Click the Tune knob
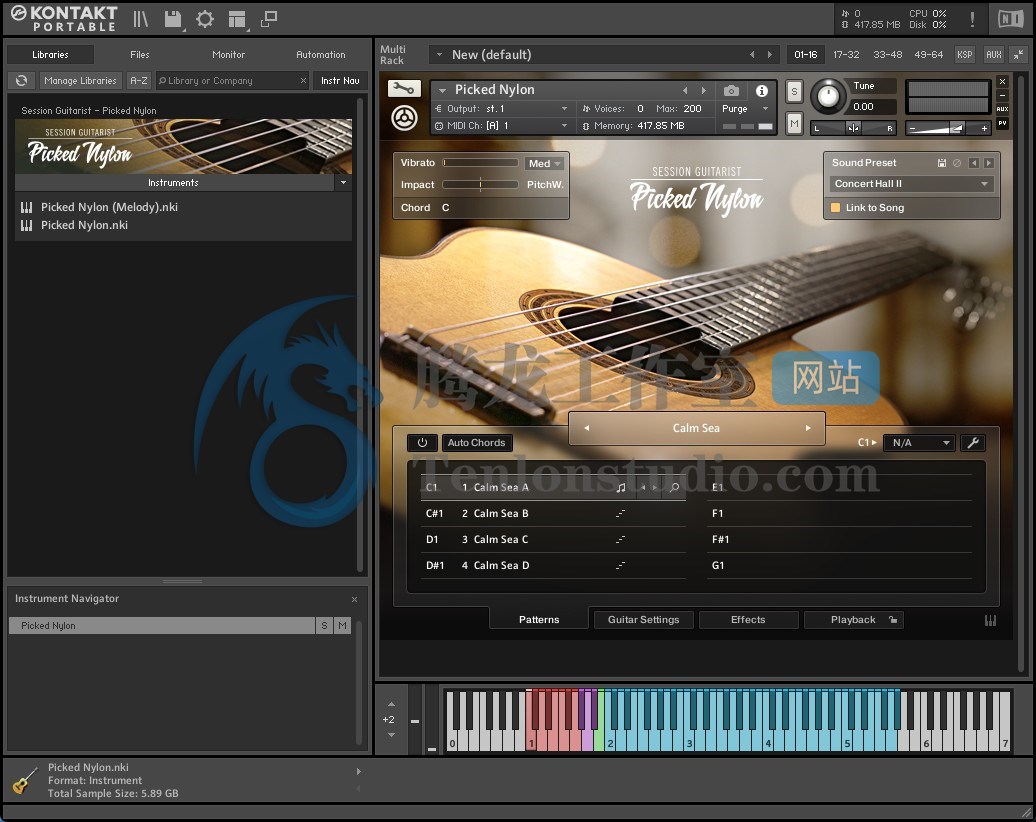 click(829, 96)
